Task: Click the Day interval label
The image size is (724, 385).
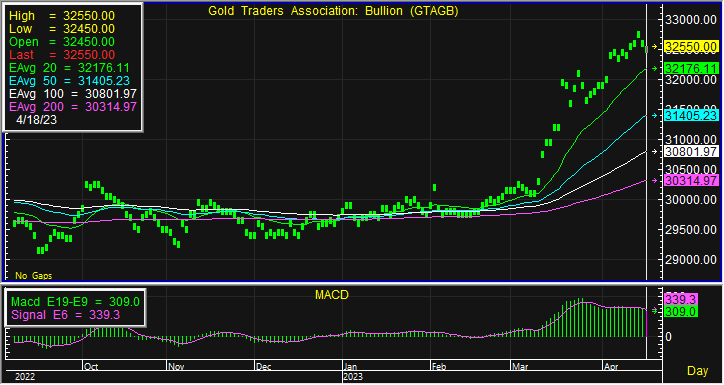Action: (698, 371)
